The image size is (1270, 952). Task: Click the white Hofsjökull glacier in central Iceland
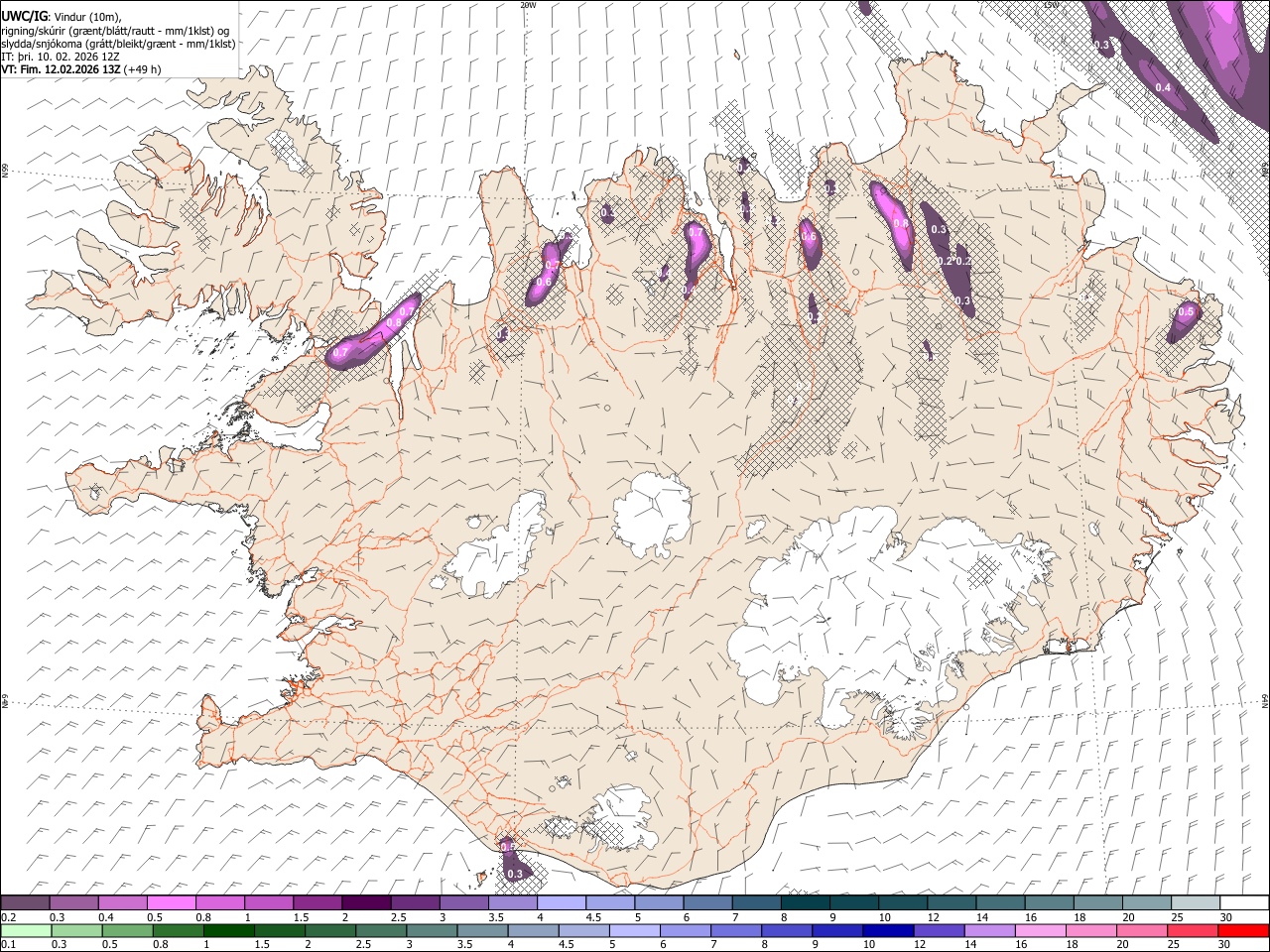pos(652,514)
